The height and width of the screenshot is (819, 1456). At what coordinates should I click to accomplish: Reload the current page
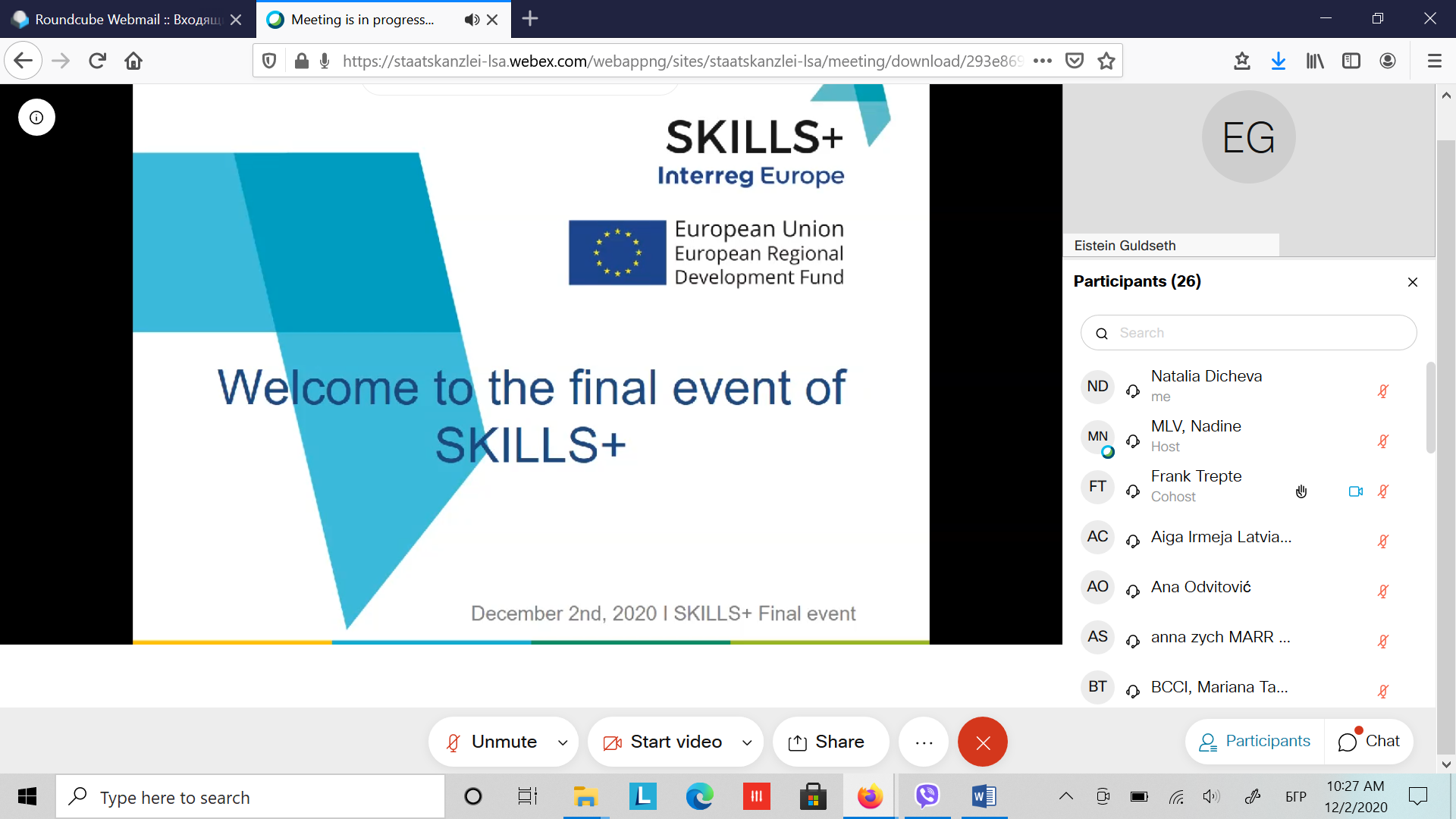[97, 61]
